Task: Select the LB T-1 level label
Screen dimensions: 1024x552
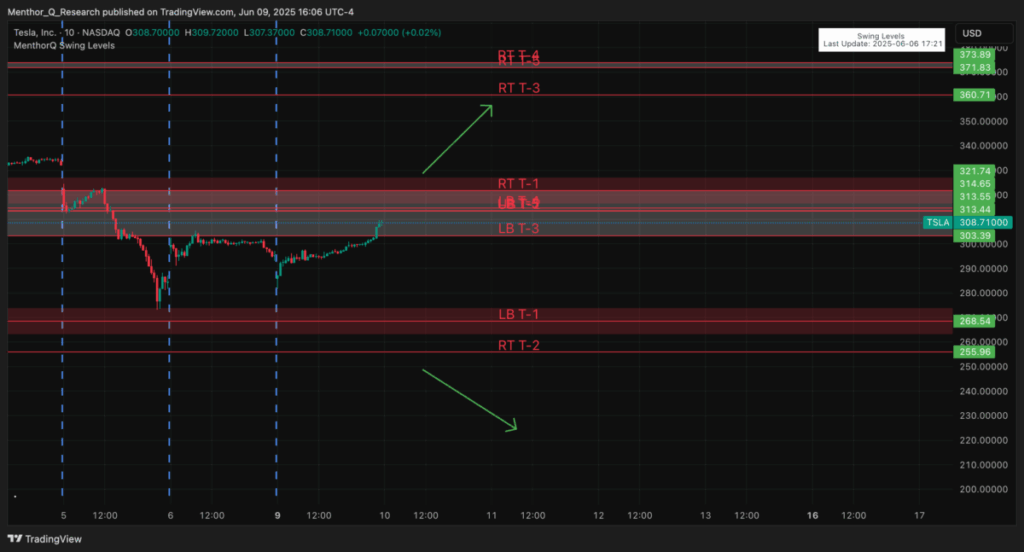Action: pyautogui.click(x=519, y=314)
